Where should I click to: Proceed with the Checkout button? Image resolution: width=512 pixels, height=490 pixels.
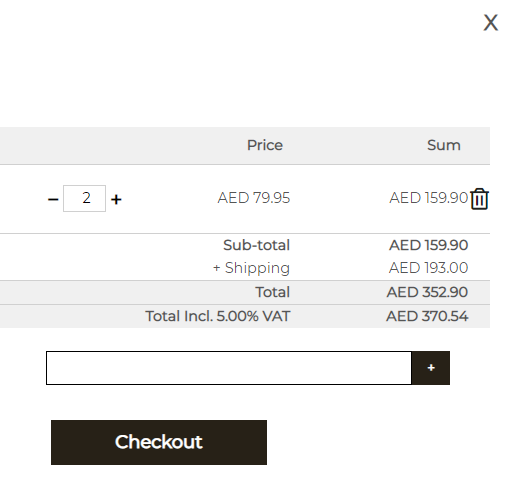point(159,442)
